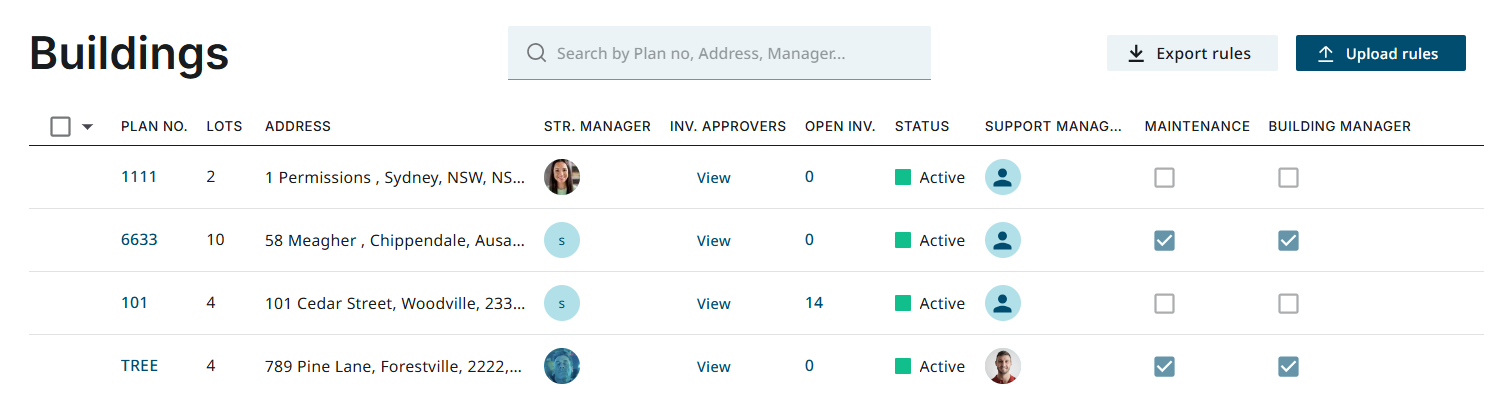The width and height of the screenshot is (1497, 394).
Task: Focus the search by Plan no field
Action: tap(719, 53)
